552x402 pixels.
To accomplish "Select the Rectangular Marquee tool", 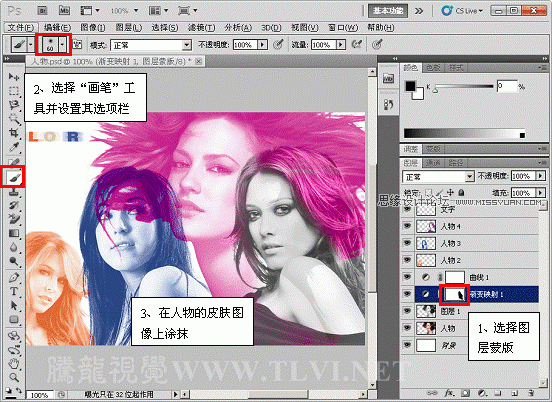I will pos(14,91).
